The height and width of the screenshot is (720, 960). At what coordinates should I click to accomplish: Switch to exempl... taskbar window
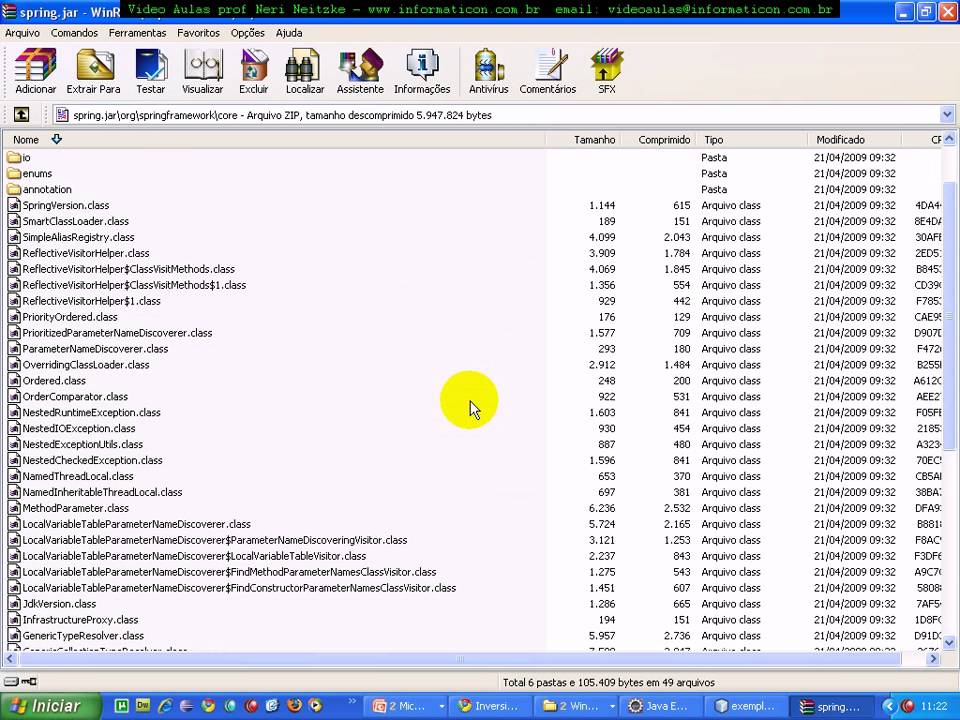[744, 706]
